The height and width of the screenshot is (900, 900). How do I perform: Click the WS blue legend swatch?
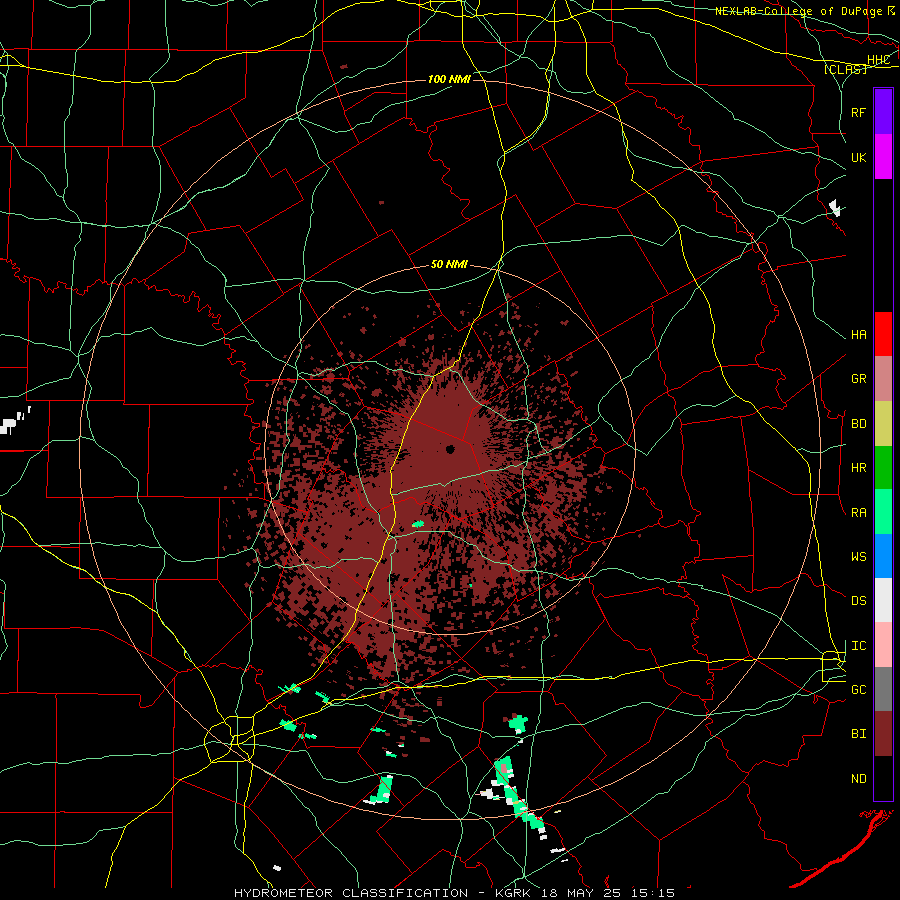(x=883, y=556)
